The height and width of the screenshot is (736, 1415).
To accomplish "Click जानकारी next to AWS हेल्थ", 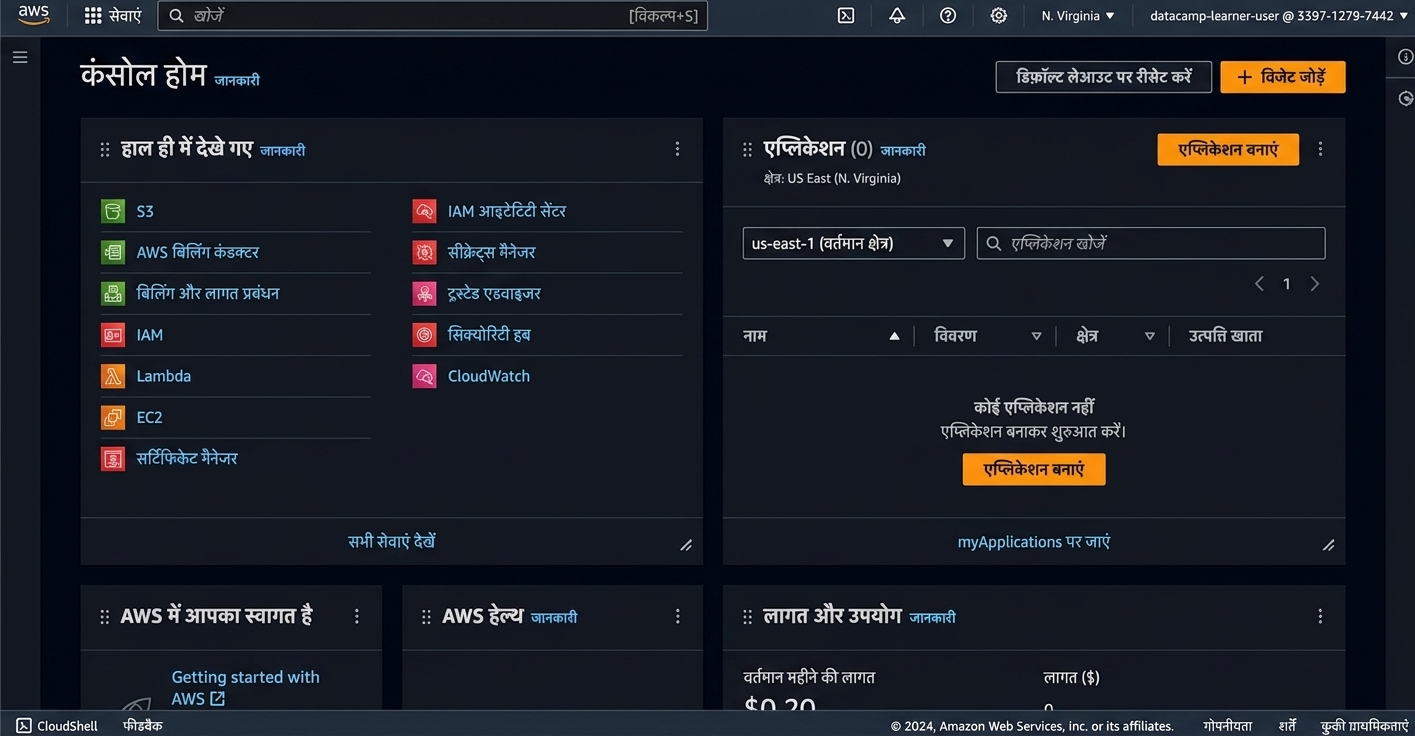I will tap(554, 618).
